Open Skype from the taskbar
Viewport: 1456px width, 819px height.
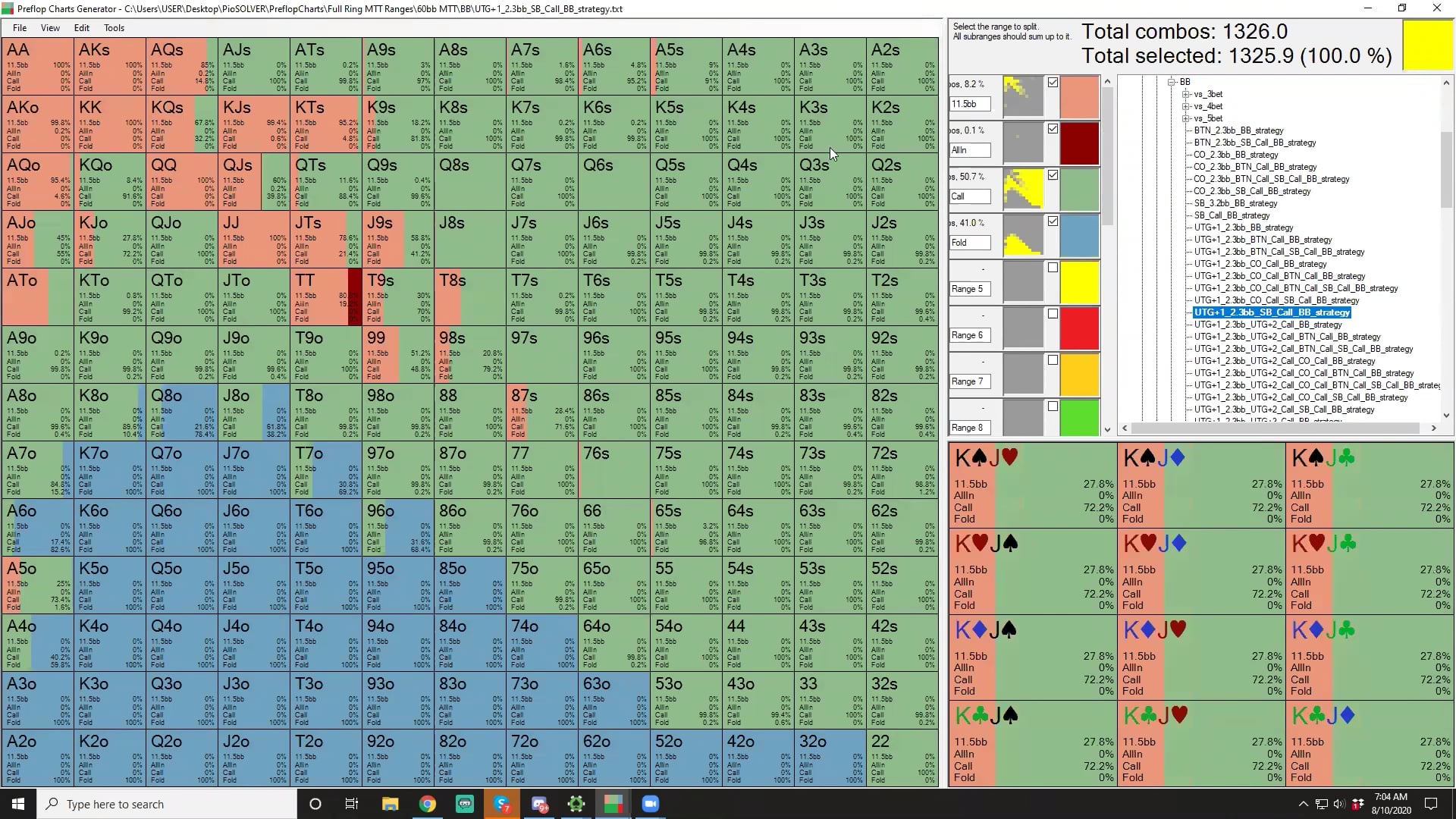click(502, 804)
